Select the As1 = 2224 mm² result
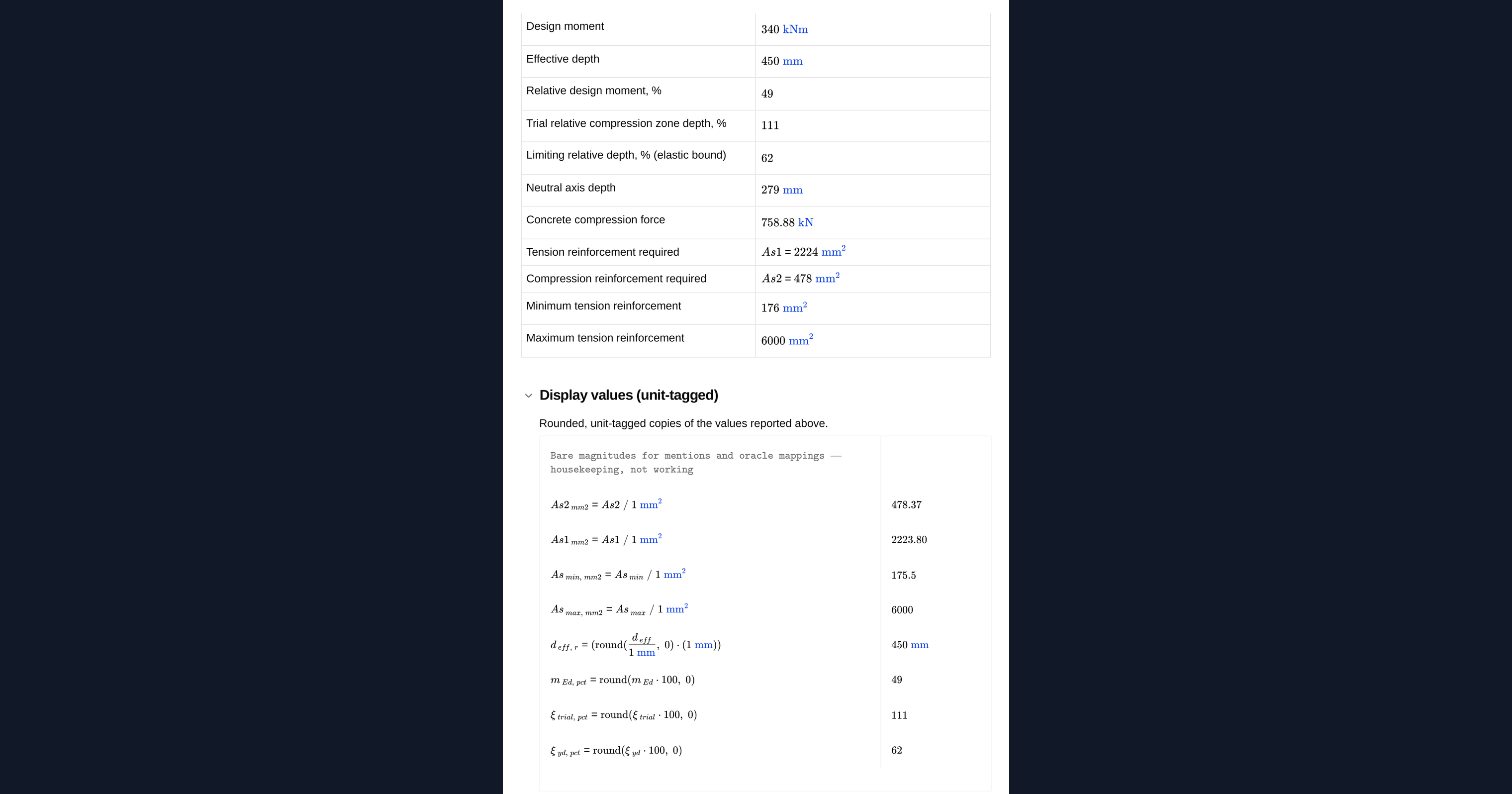 [803, 251]
